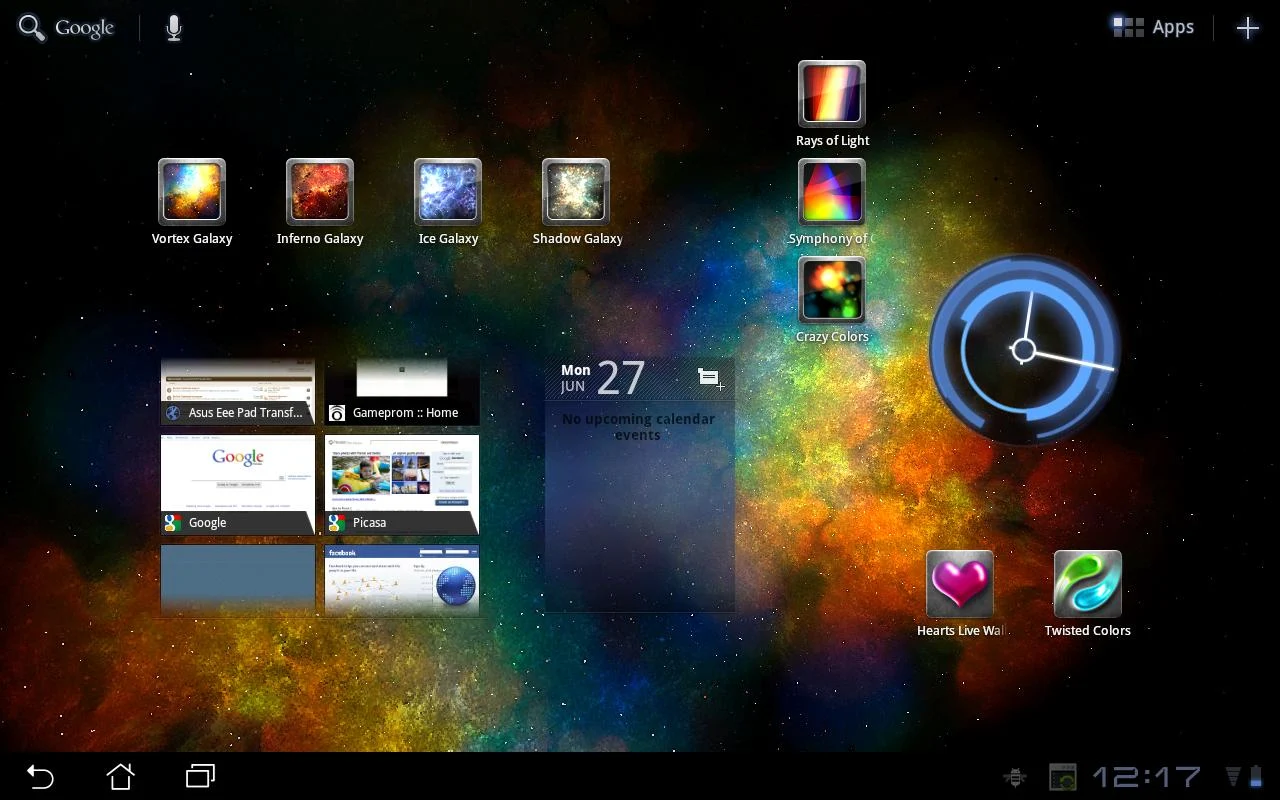Open the Google search box
The height and width of the screenshot is (800, 1280).
(x=67, y=28)
